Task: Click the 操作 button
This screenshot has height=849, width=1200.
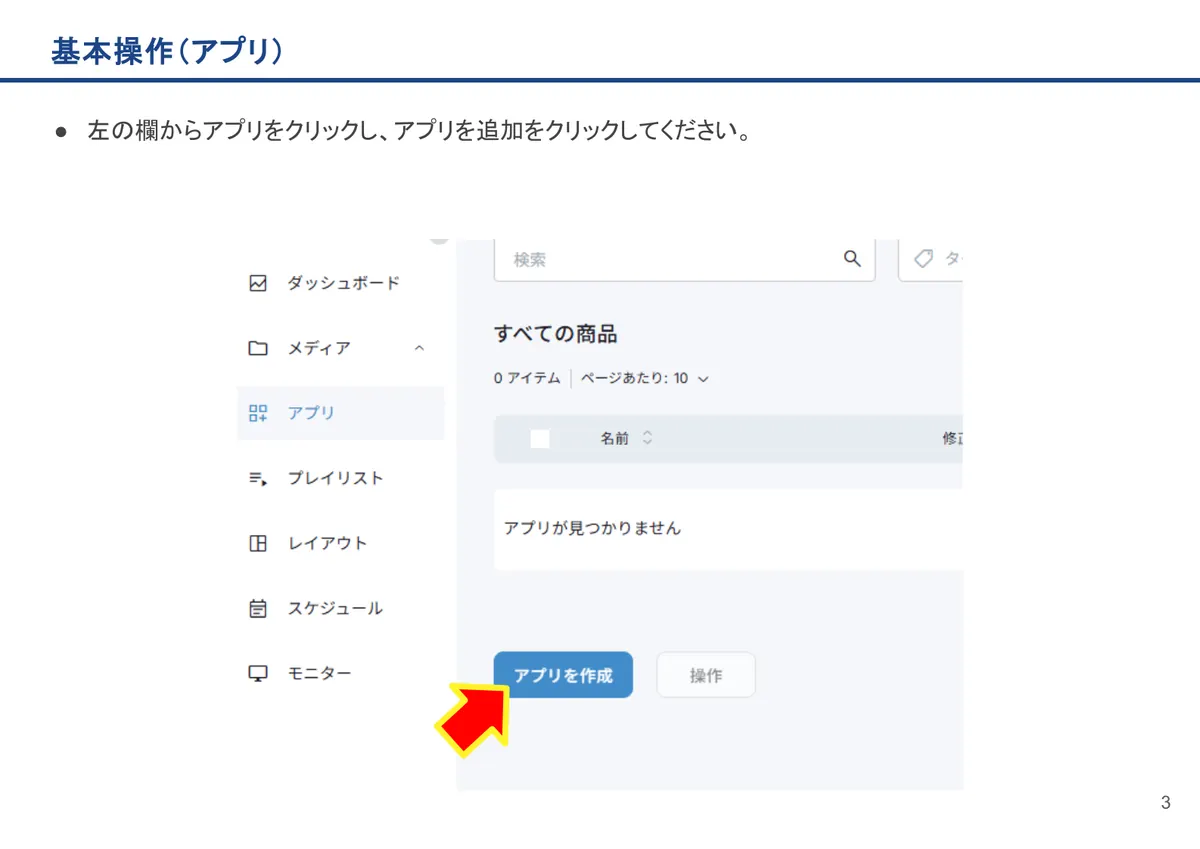Action: pyautogui.click(x=706, y=675)
